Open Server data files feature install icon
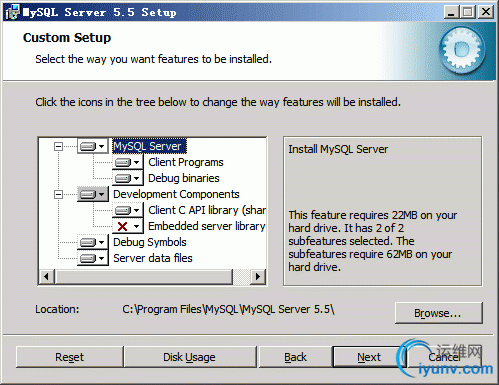This screenshot has width=499, height=385. point(93,258)
